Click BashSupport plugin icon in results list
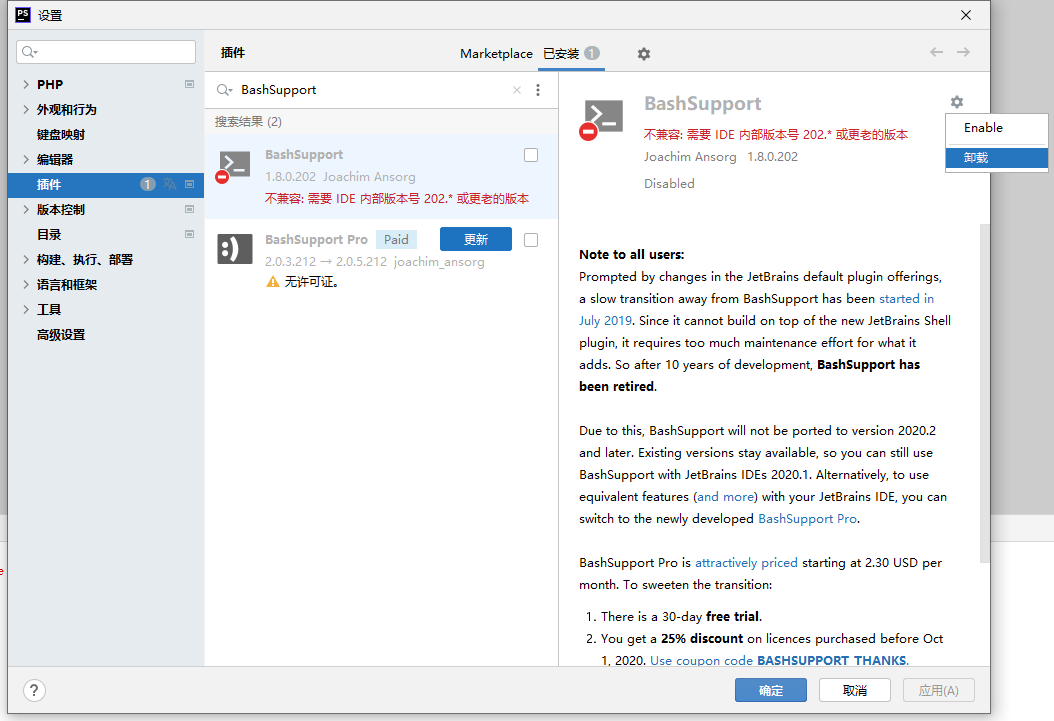 click(233, 167)
